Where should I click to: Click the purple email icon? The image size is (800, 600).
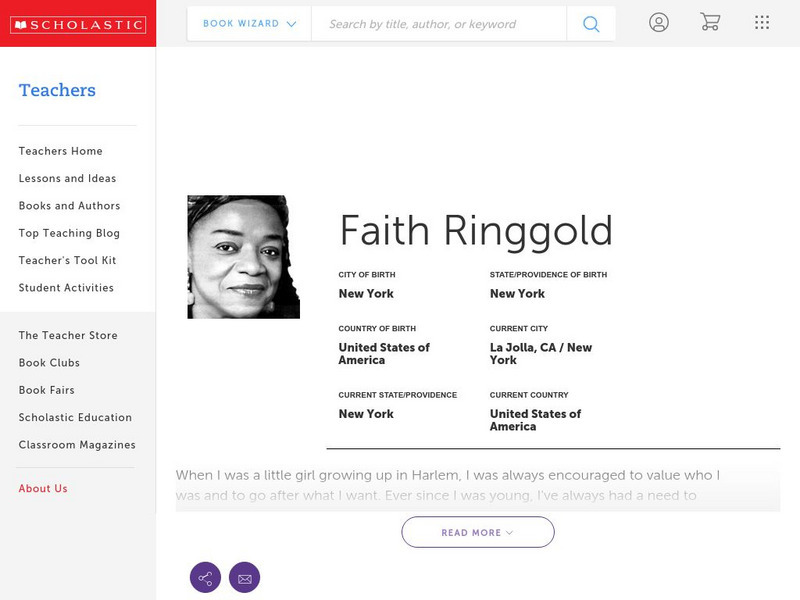pos(244,578)
